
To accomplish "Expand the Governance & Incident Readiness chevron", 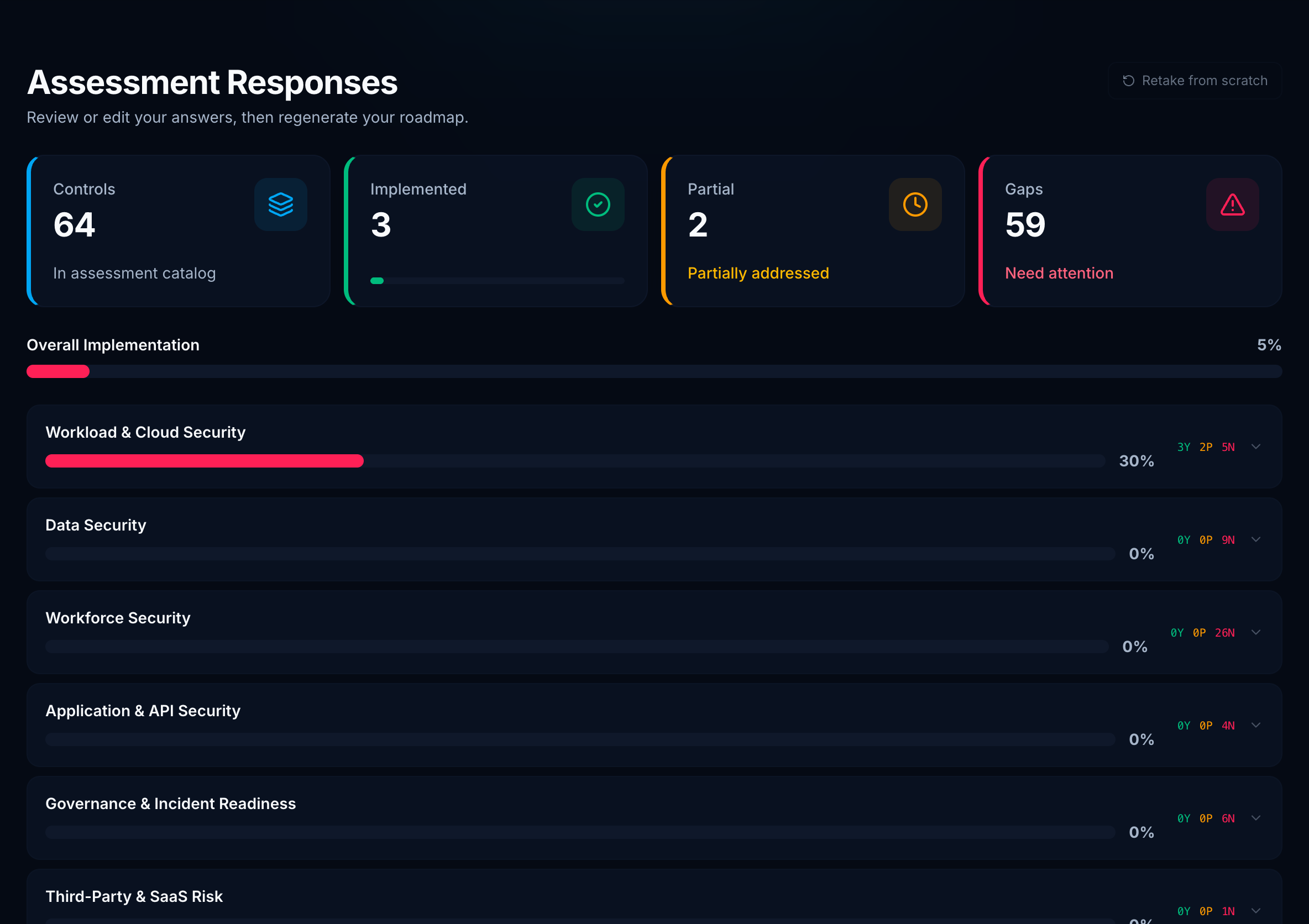I will [1255, 818].
